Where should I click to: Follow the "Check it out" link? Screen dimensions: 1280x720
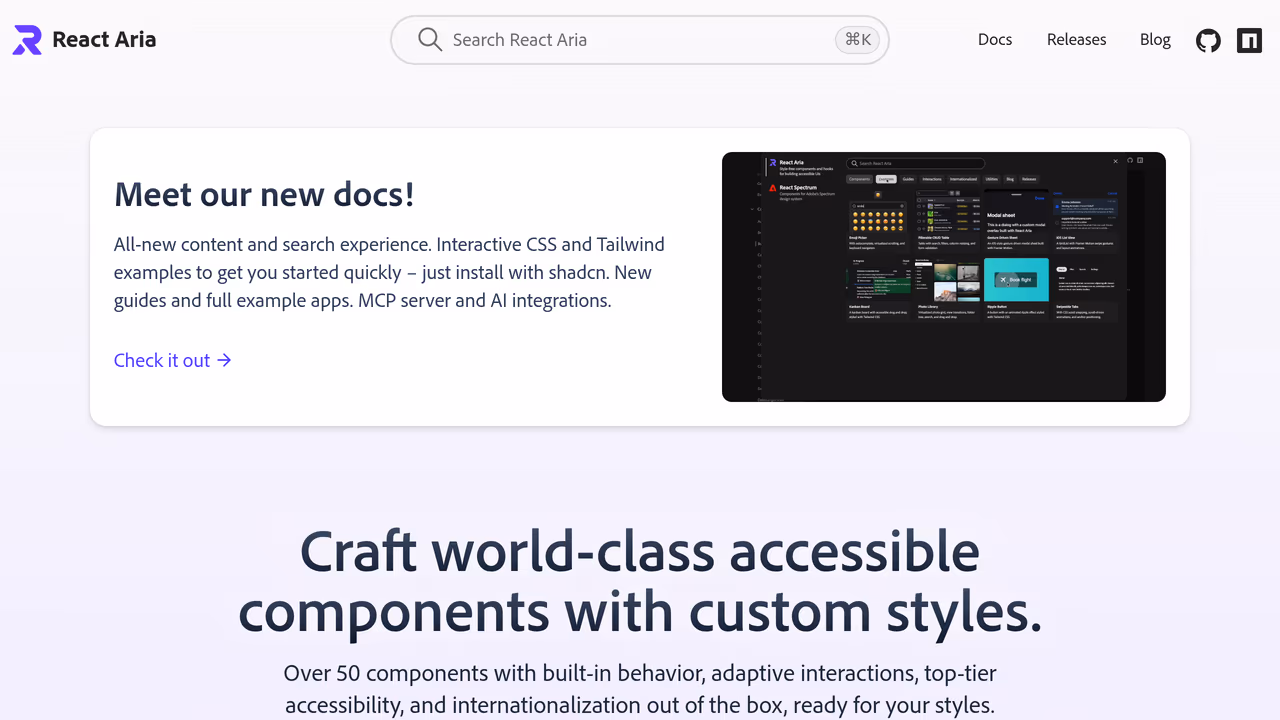162,360
